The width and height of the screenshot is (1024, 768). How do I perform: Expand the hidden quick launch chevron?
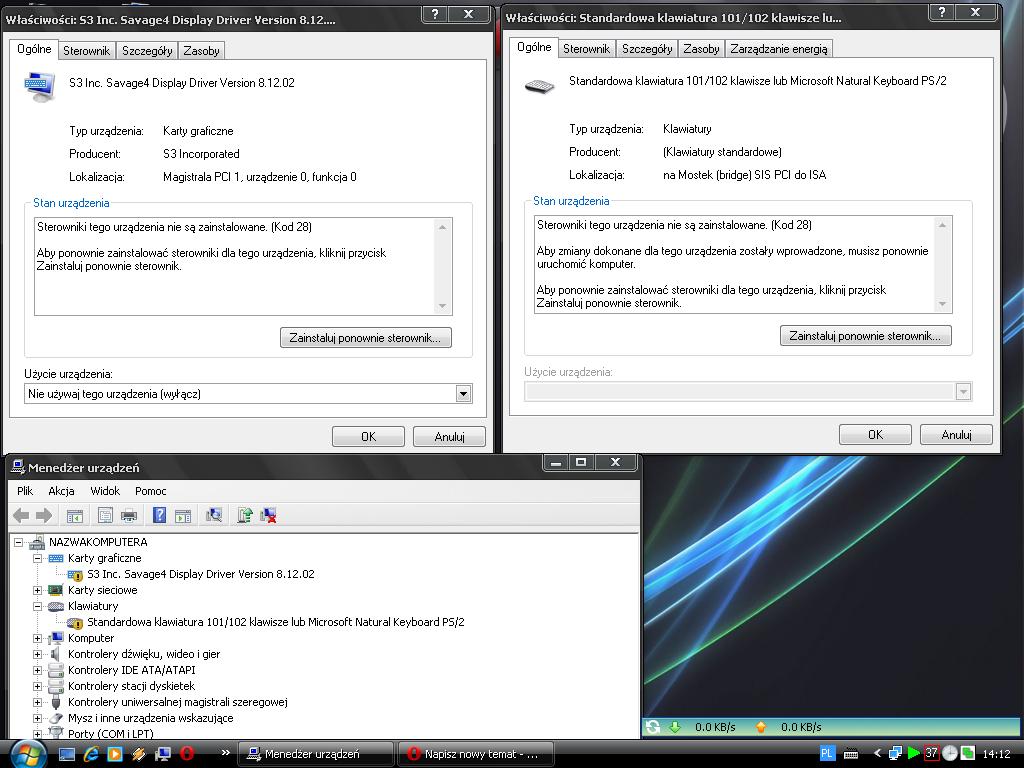(225, 752)
